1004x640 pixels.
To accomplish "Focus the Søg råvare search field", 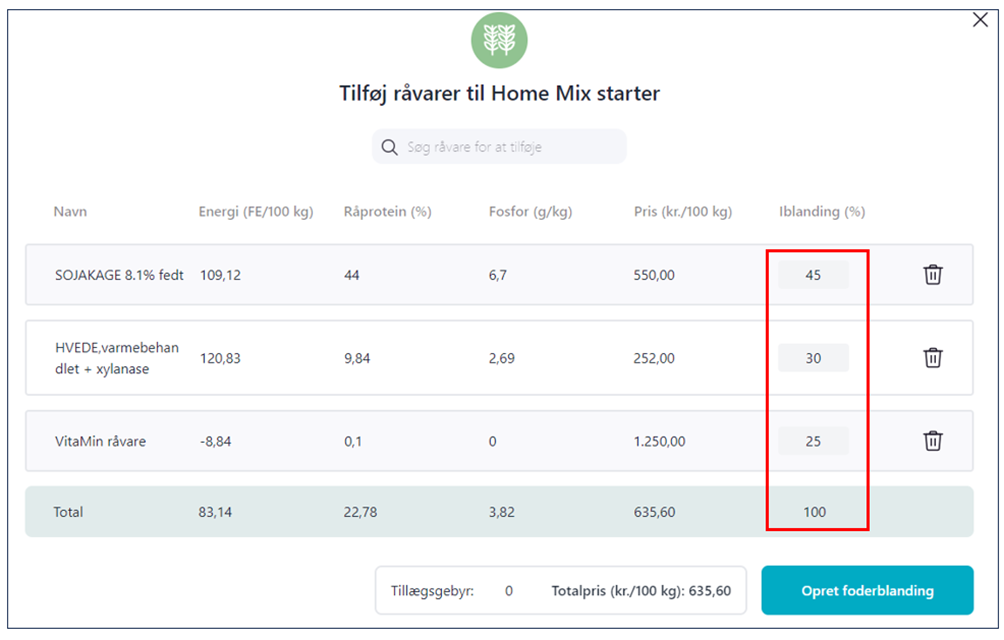I will pos(510,147).
